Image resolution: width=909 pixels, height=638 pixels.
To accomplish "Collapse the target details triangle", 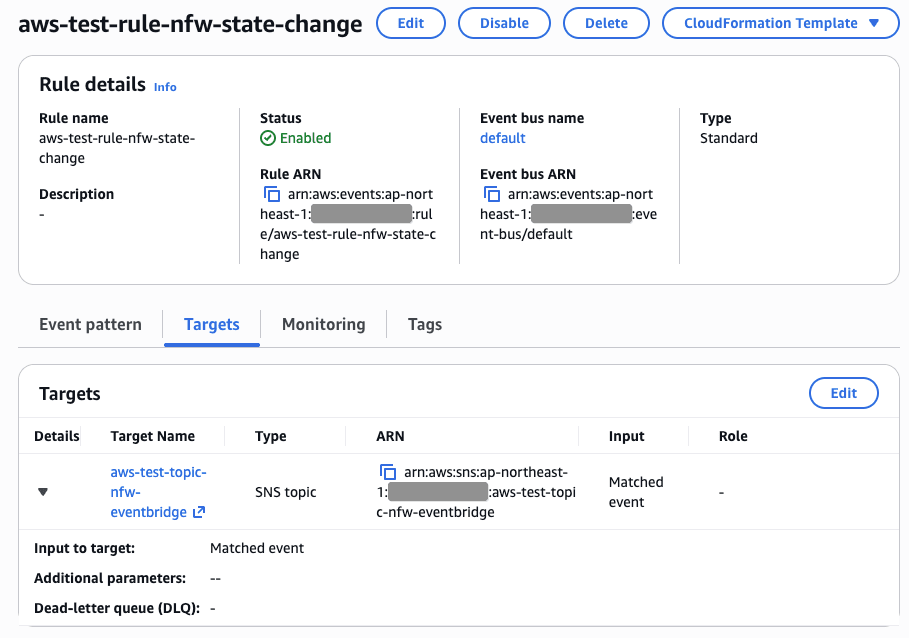I will coord(43,492).
